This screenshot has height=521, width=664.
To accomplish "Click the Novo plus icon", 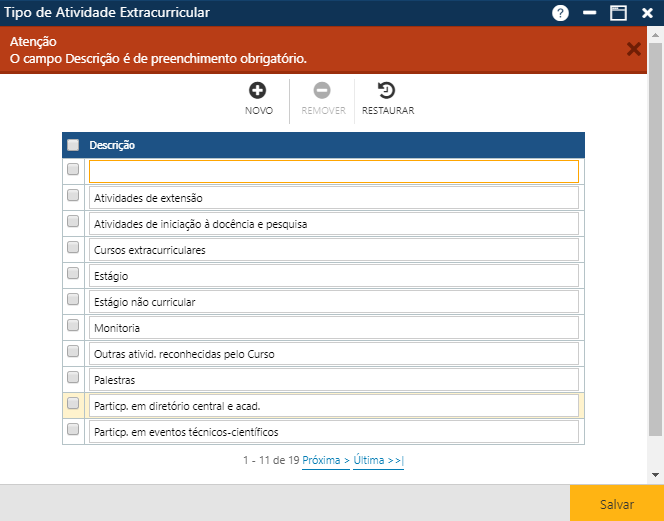I will coord(258,91).
